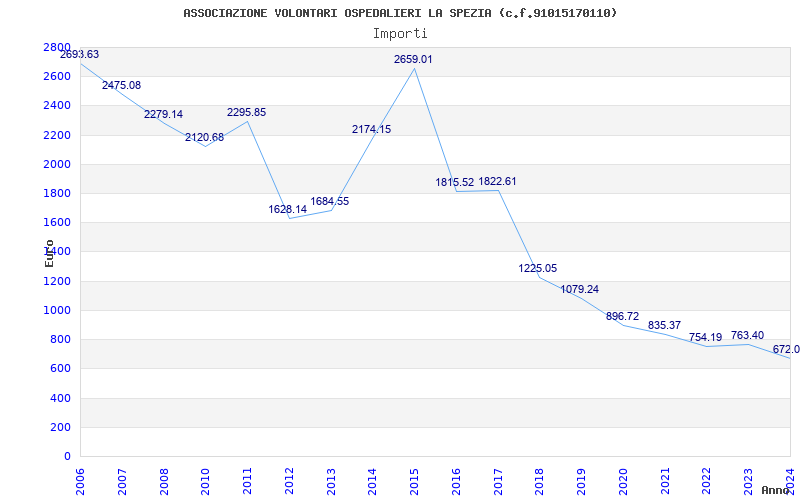
Task: Click the y-axis tick 2600
Action: coord(57,77)
